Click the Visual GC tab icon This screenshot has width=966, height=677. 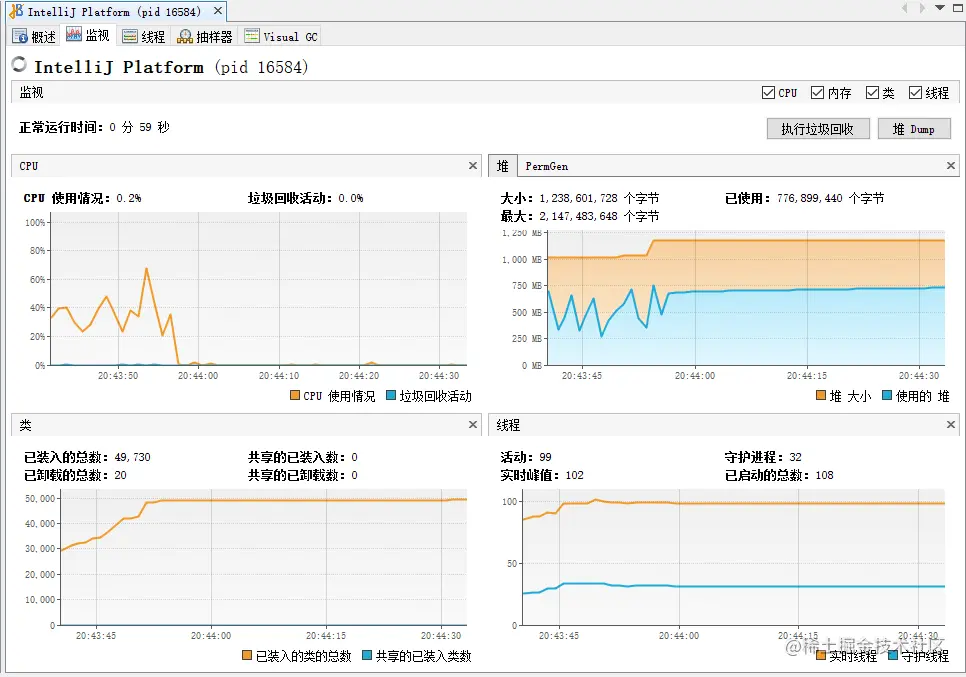point(251,36)
